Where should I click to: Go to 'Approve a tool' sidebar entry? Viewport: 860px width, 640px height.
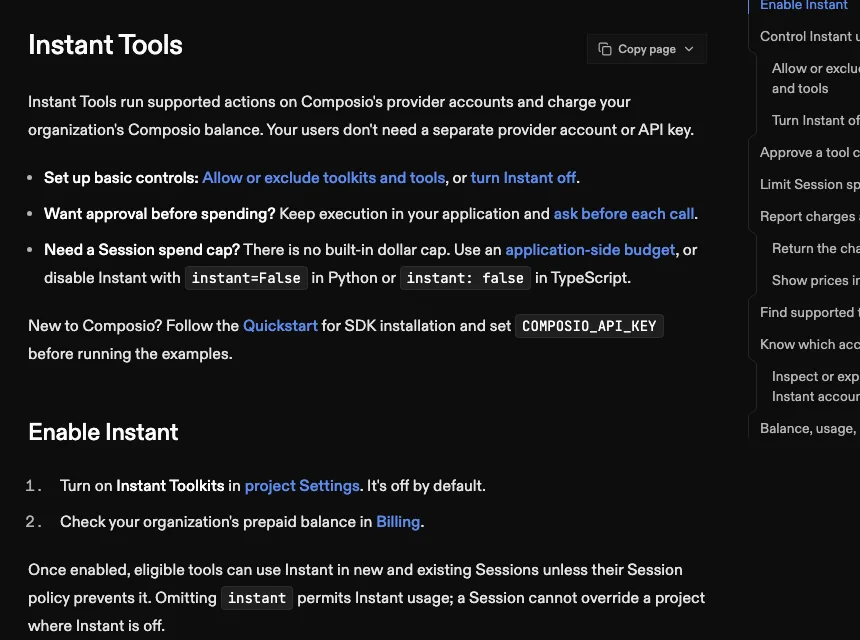(810, 152)
